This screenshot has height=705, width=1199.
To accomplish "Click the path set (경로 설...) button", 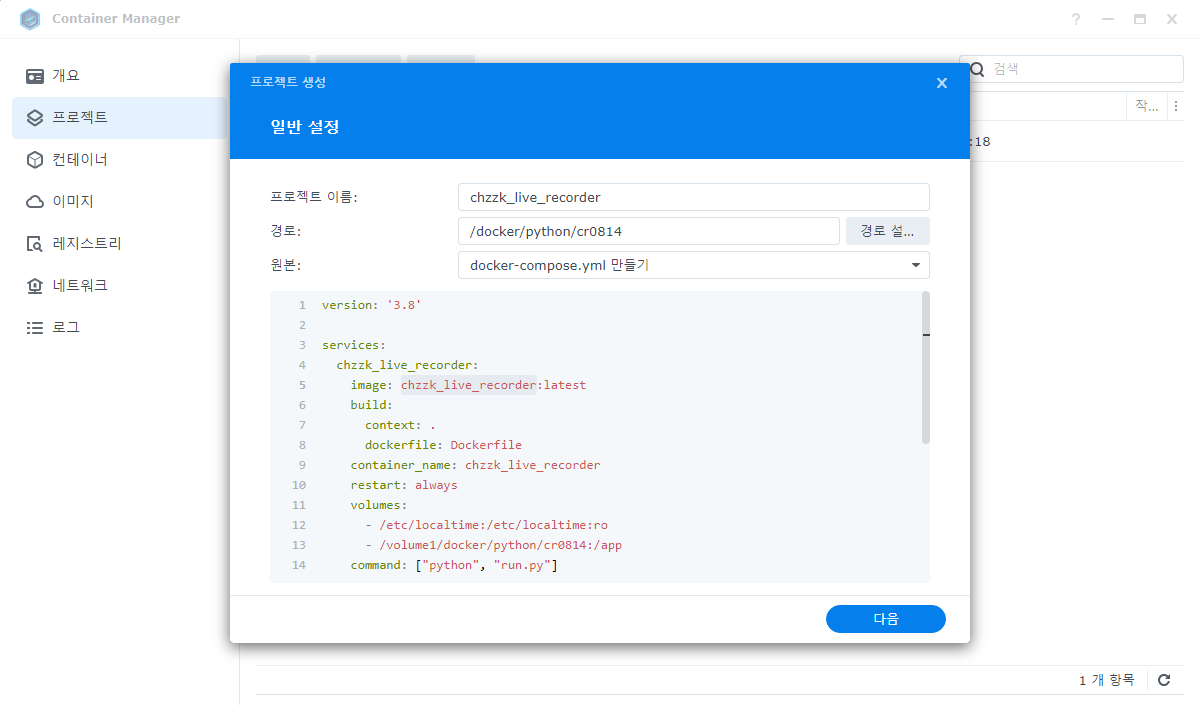I will (887, 231).
